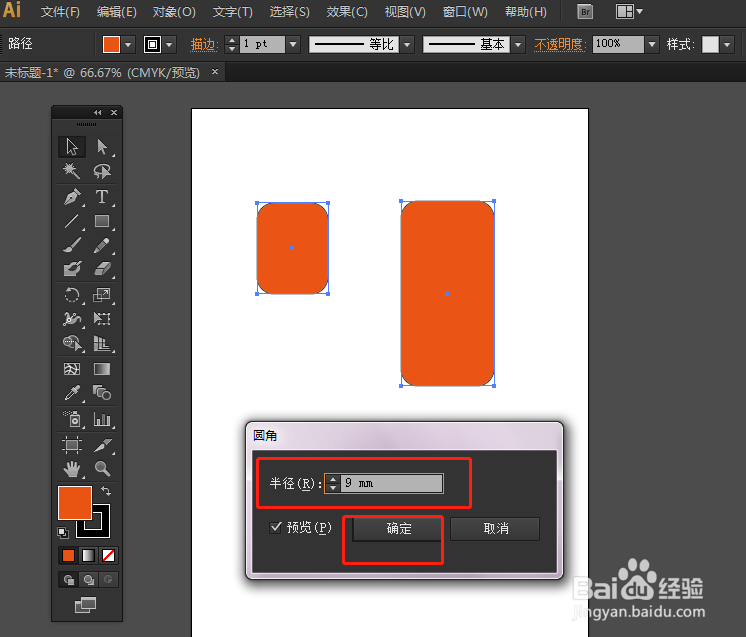746x637 pixels.
Task: Click 确定 in the 圆角 dialog
Action: click(399, 529)
